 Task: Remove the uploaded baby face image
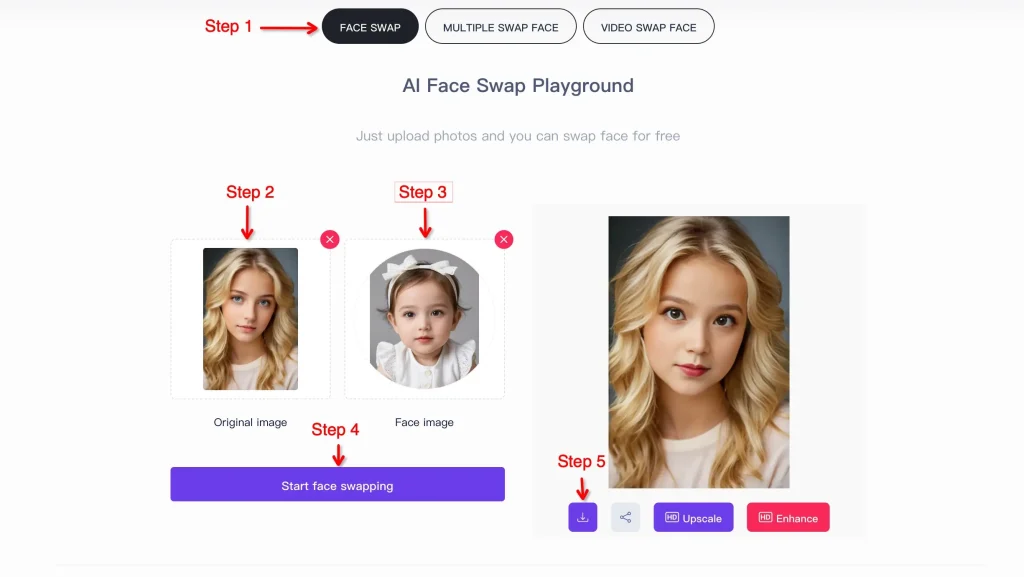tap(504, 240)
